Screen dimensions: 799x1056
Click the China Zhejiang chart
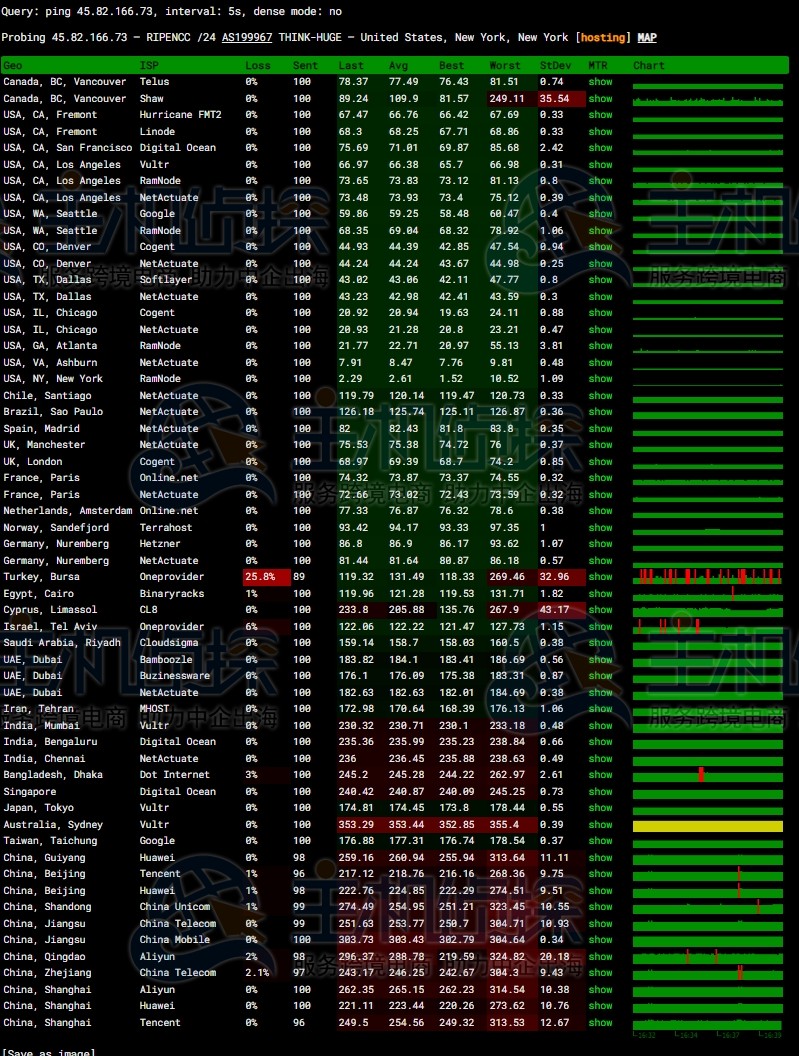(707, 972)
